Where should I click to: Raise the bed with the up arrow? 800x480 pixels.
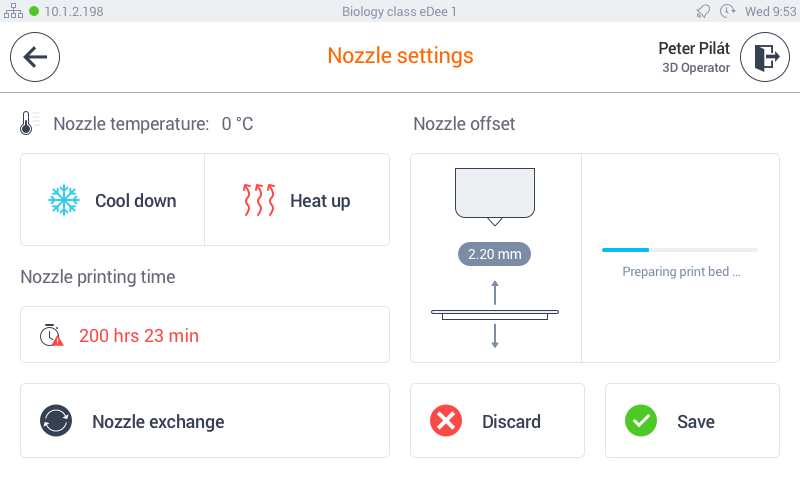495,293
